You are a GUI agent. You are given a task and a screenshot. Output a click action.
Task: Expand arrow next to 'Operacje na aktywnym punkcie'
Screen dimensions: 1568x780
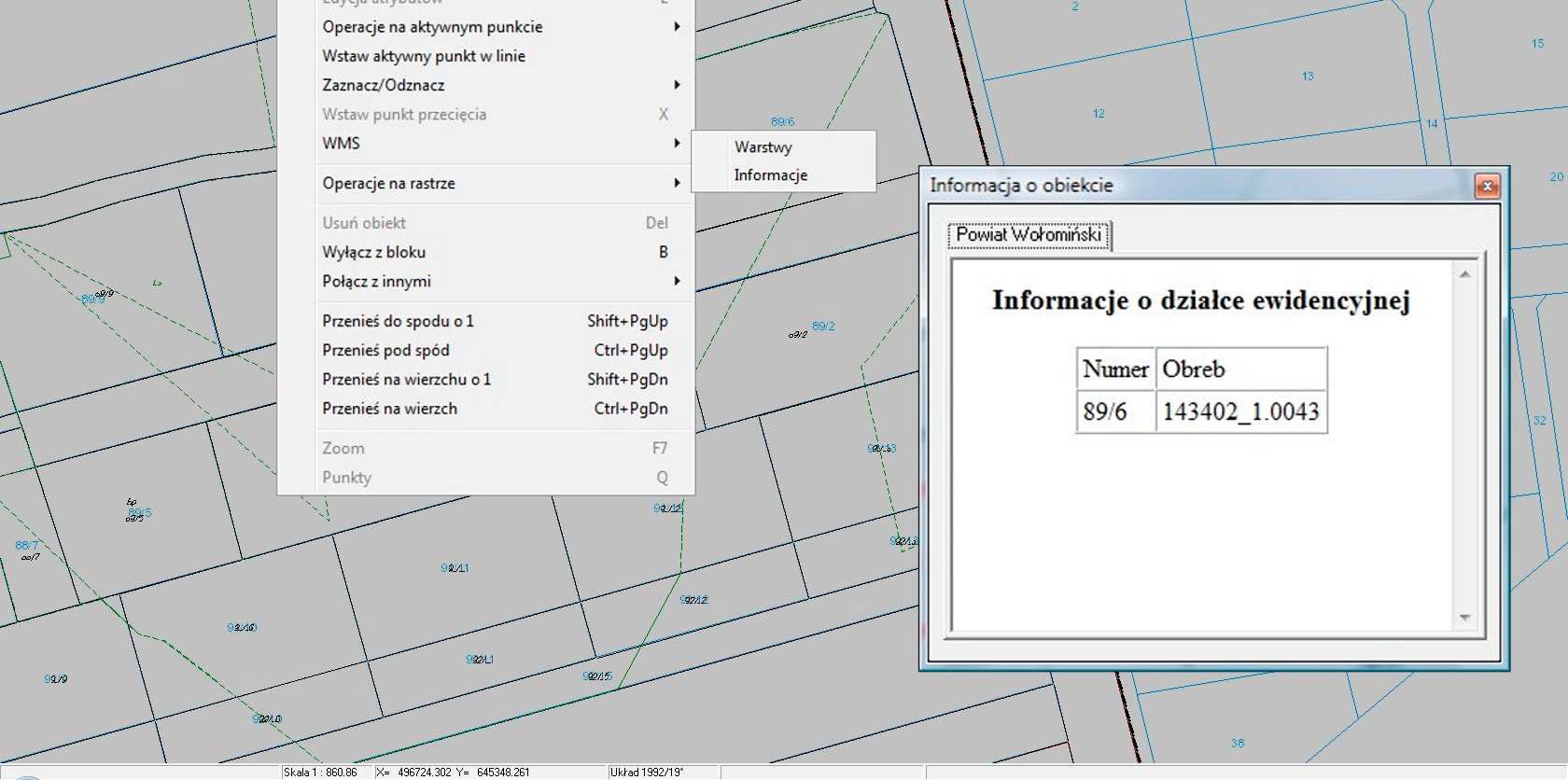(x=678, y=27)
